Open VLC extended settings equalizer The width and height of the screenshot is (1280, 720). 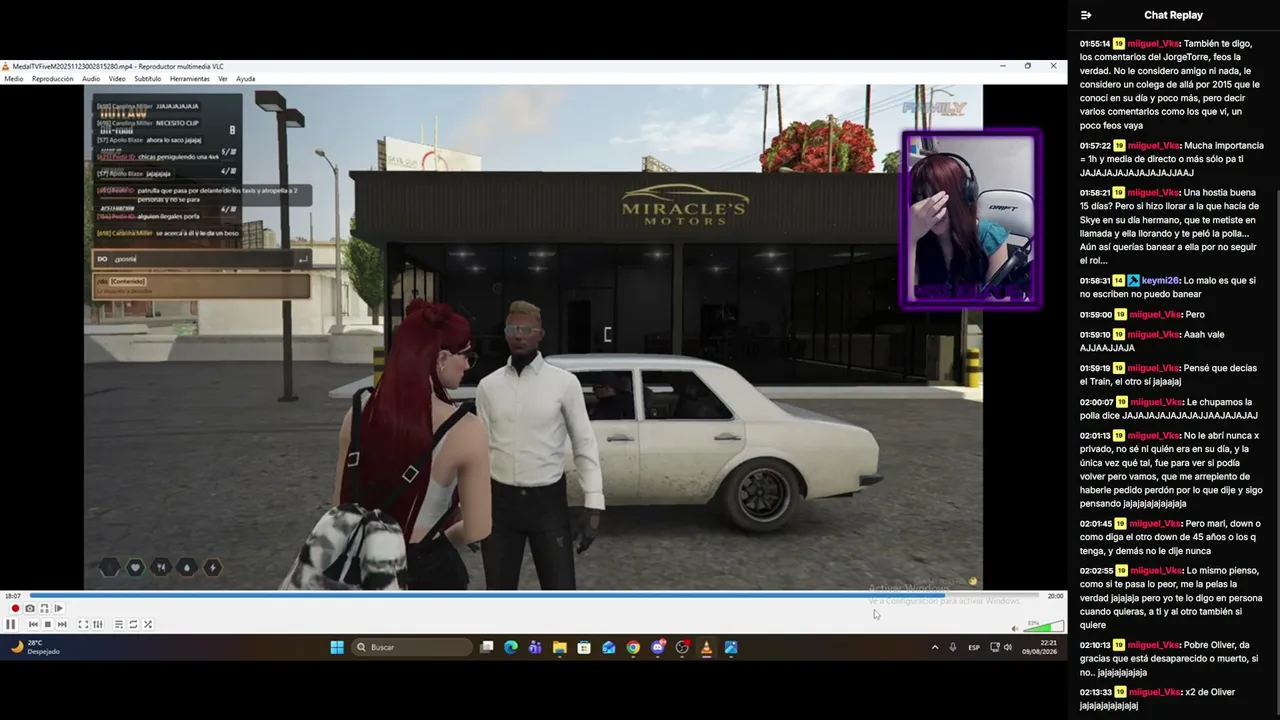[97, 624]
